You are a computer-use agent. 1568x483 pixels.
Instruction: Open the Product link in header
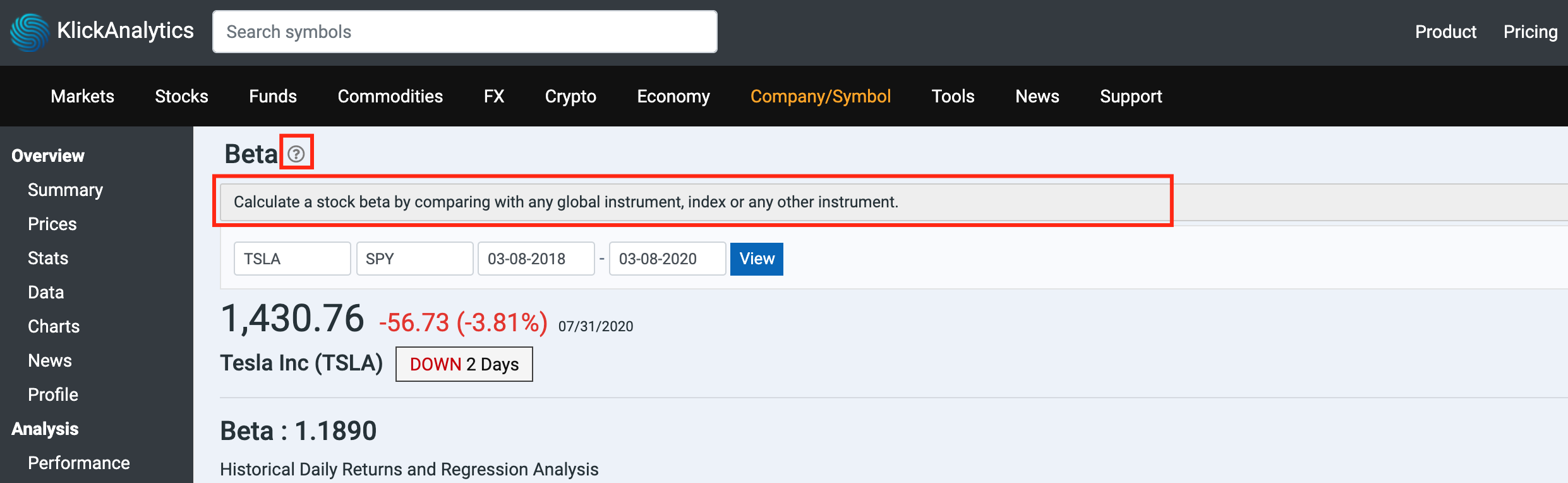pyautogui.click(x=1445, y=32)
